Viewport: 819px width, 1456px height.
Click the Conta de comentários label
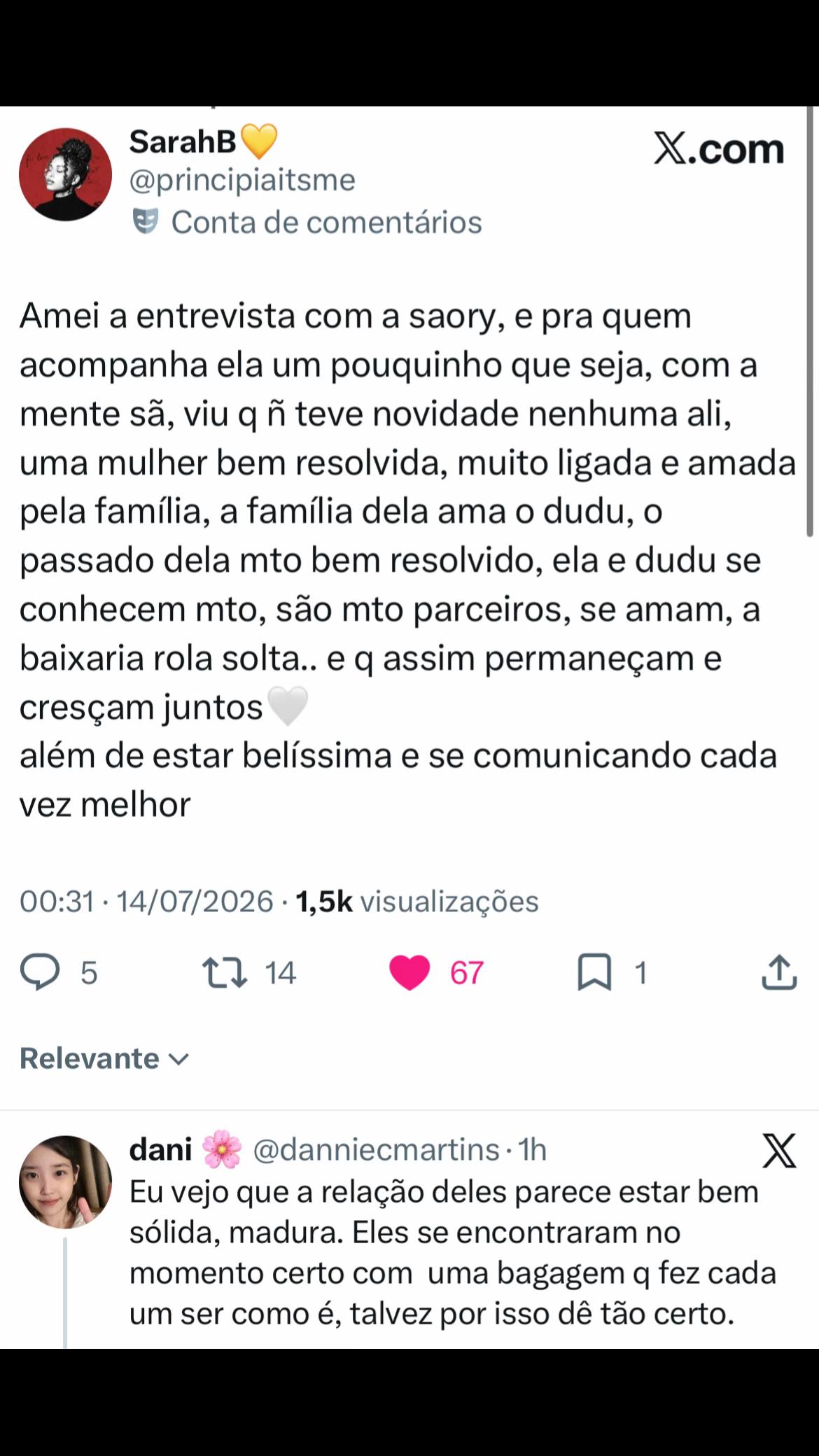coord(327,222)
